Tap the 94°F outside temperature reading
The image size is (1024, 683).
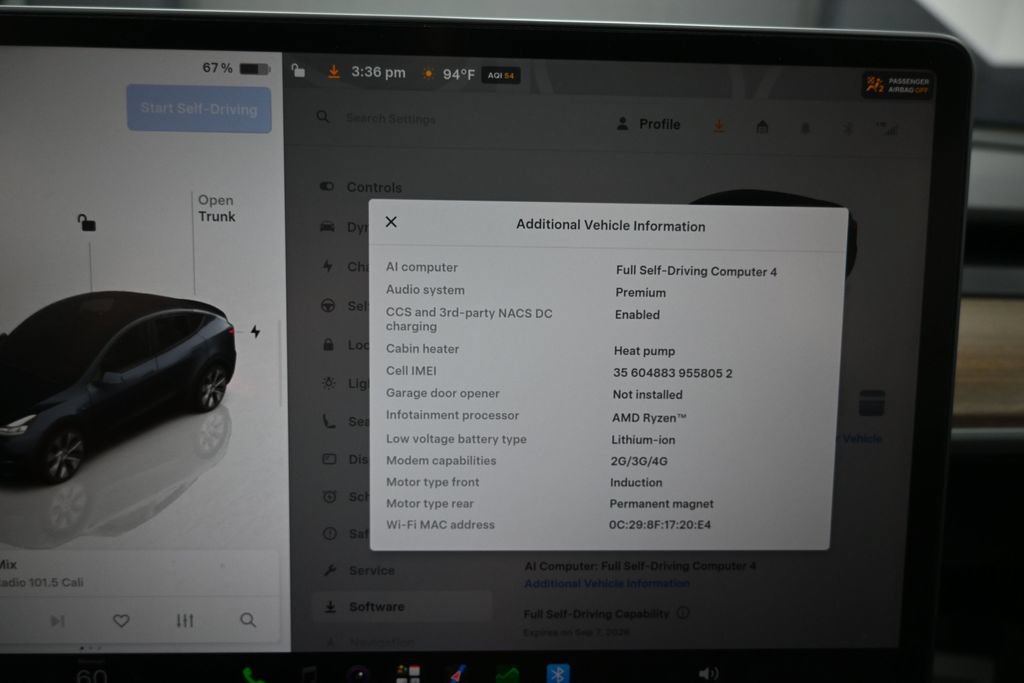(458, 74)
